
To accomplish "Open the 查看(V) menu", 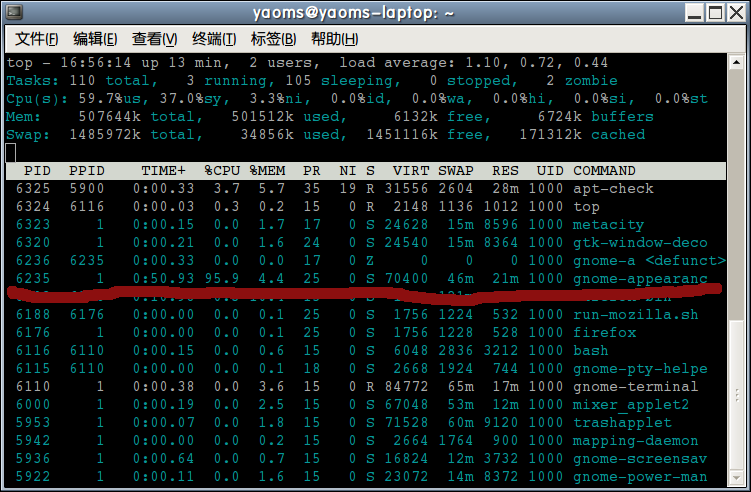I will (x=154, y=39).
